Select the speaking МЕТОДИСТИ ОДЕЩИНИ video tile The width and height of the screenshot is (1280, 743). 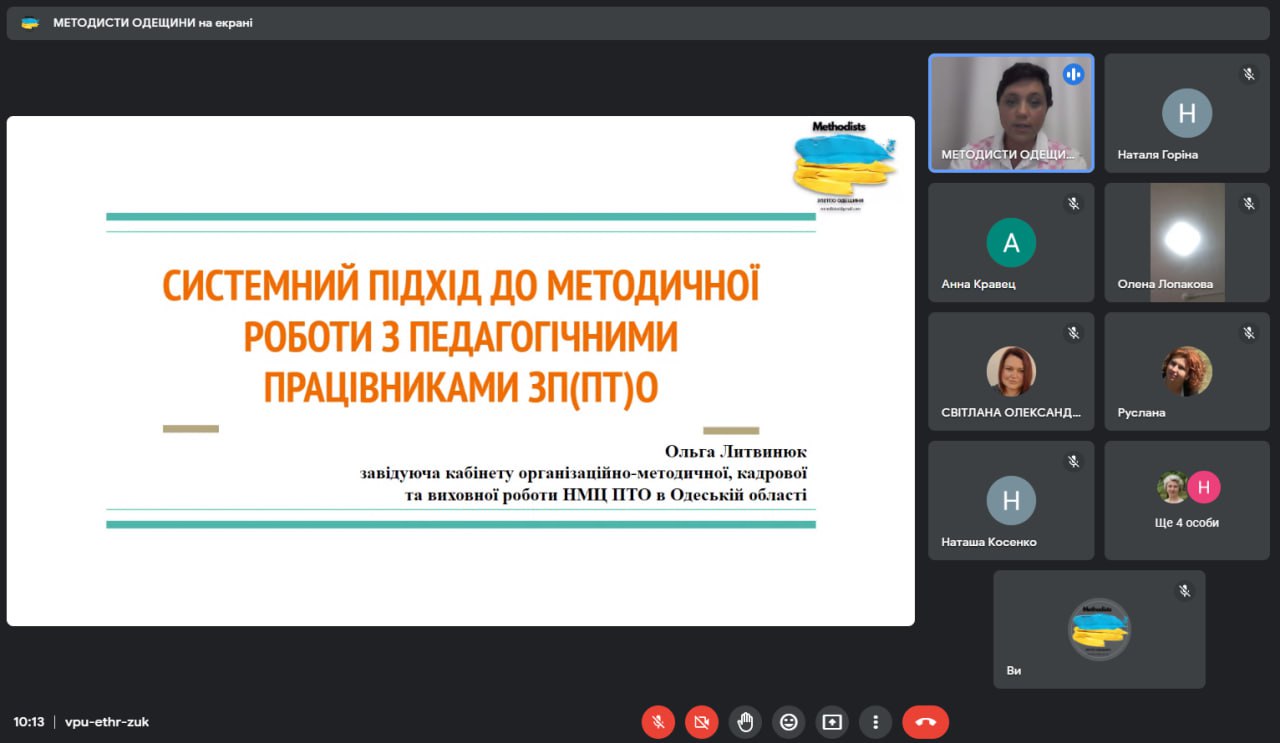coord(1010,112)
